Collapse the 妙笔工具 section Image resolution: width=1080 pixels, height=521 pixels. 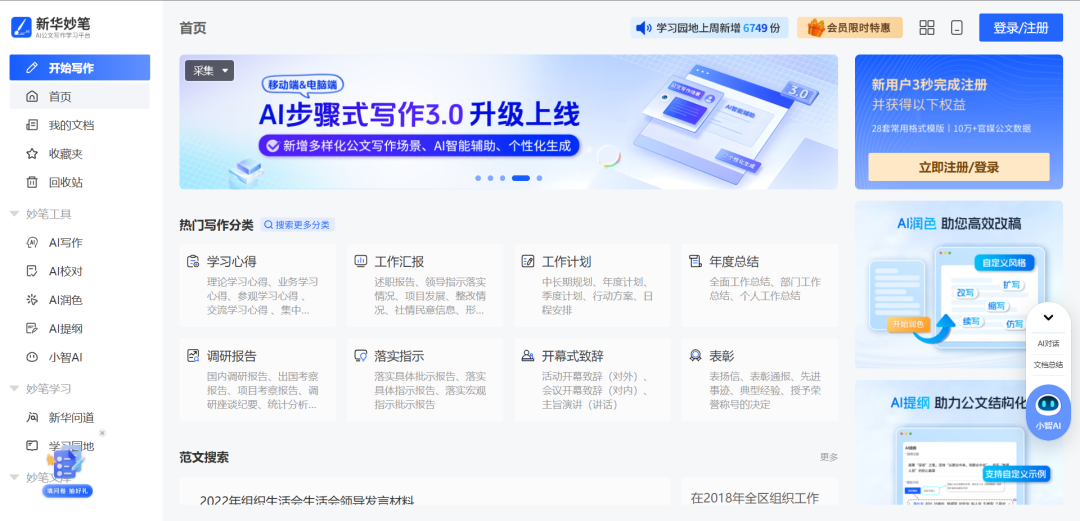(14, 214)
